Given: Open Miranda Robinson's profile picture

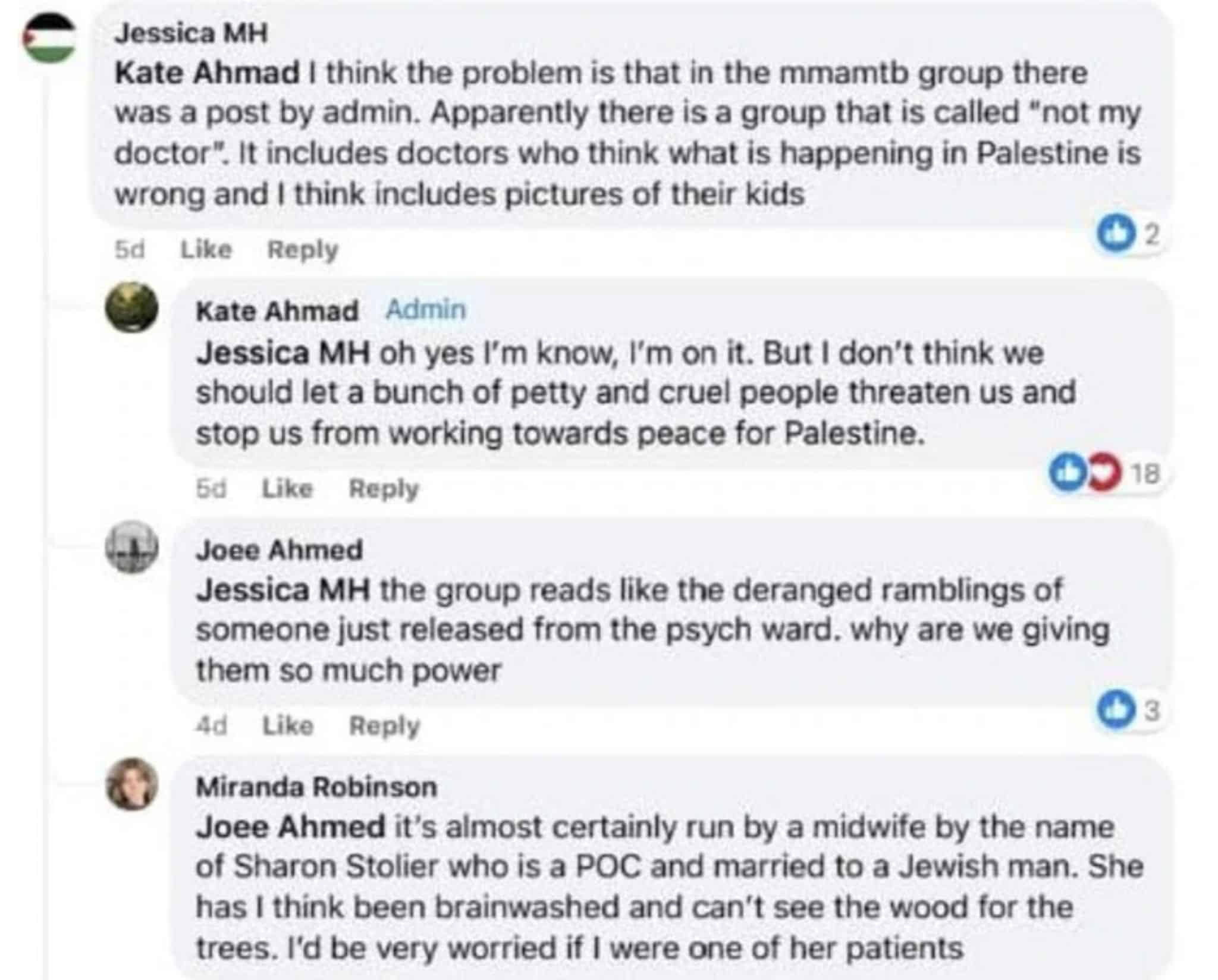Looking at the screenshot, I should 131,784.
